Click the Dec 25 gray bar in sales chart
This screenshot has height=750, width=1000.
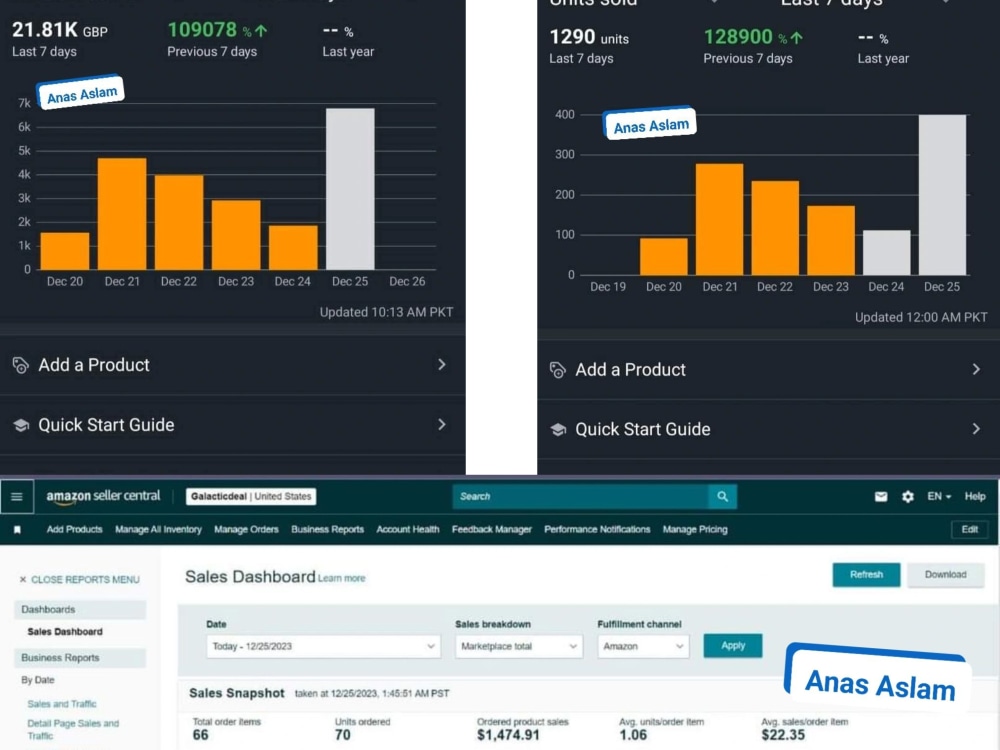pyautogui.click(x=350, y=189)
